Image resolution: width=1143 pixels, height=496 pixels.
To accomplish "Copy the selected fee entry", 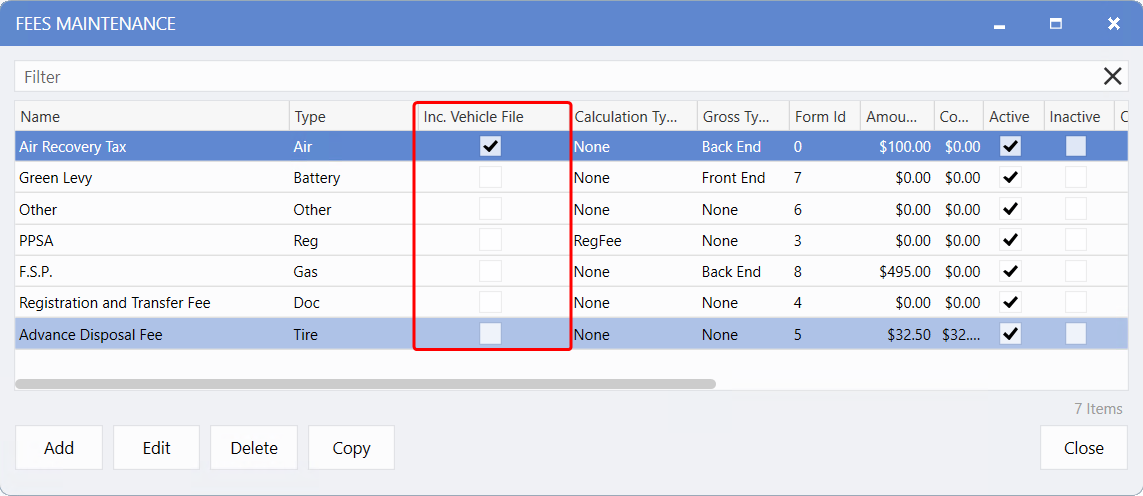I will click(x=351, y=448).
